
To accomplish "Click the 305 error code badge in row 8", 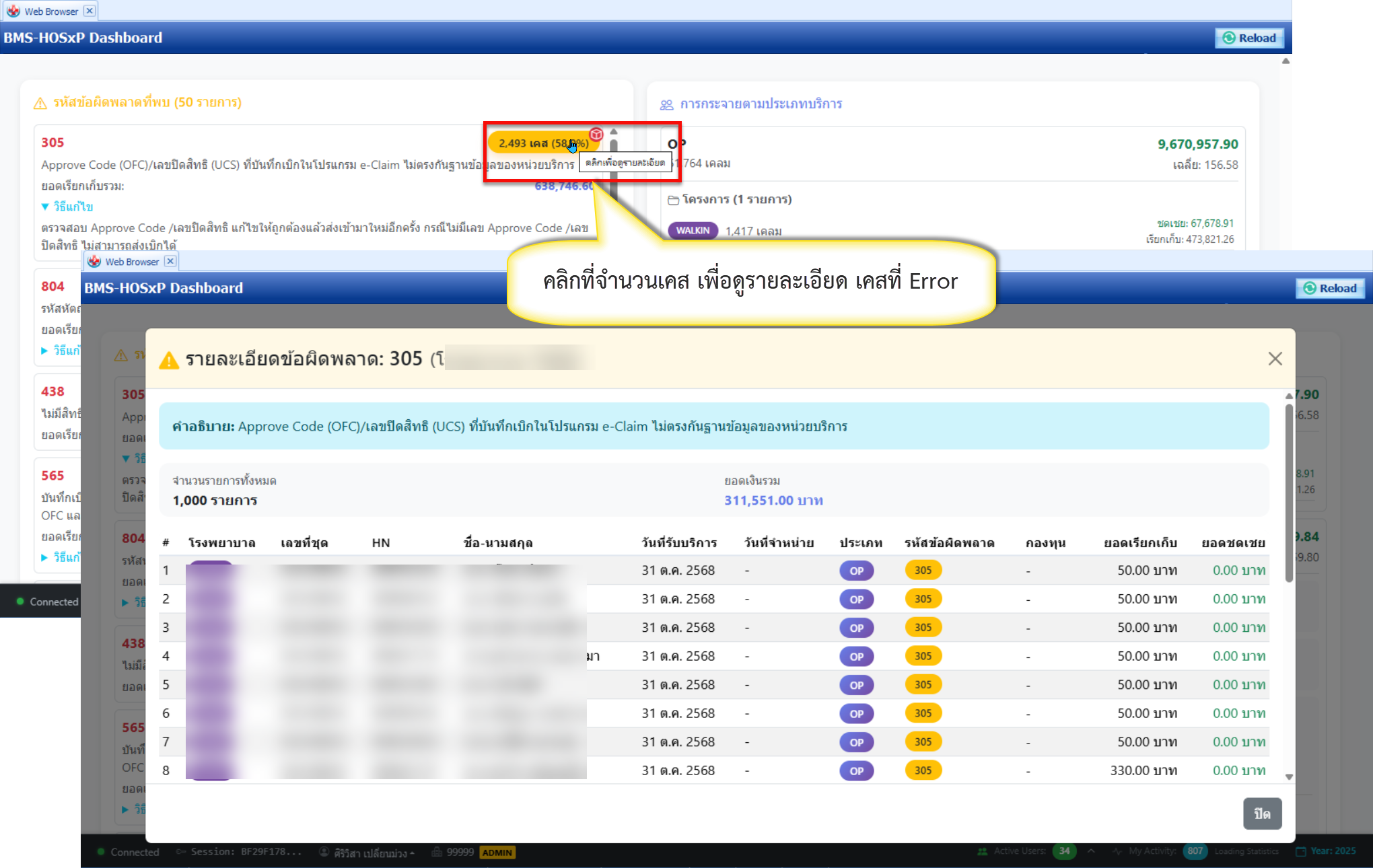I will [923, 770].
